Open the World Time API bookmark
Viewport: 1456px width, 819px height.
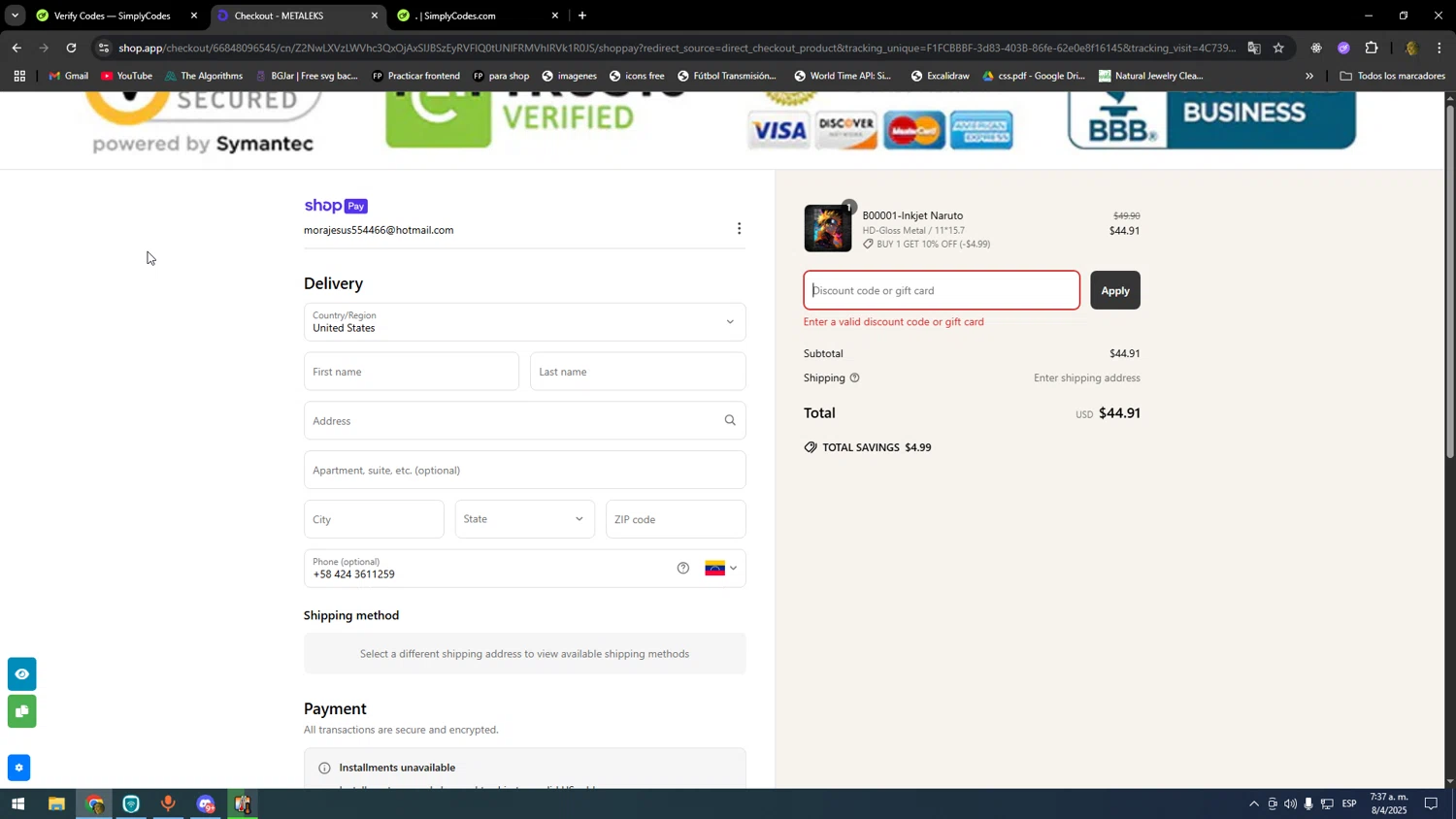point(842,76)
